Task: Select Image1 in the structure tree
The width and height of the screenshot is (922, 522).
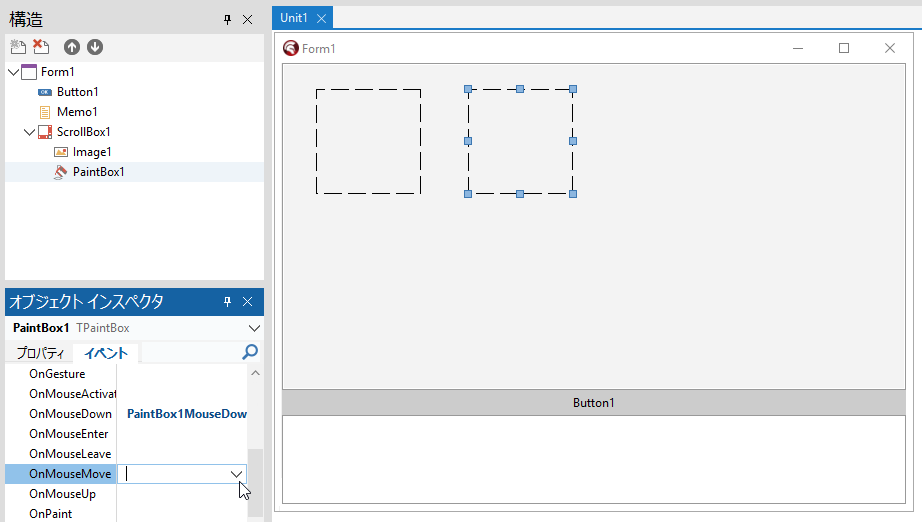Action: click(x=92, y=152)
